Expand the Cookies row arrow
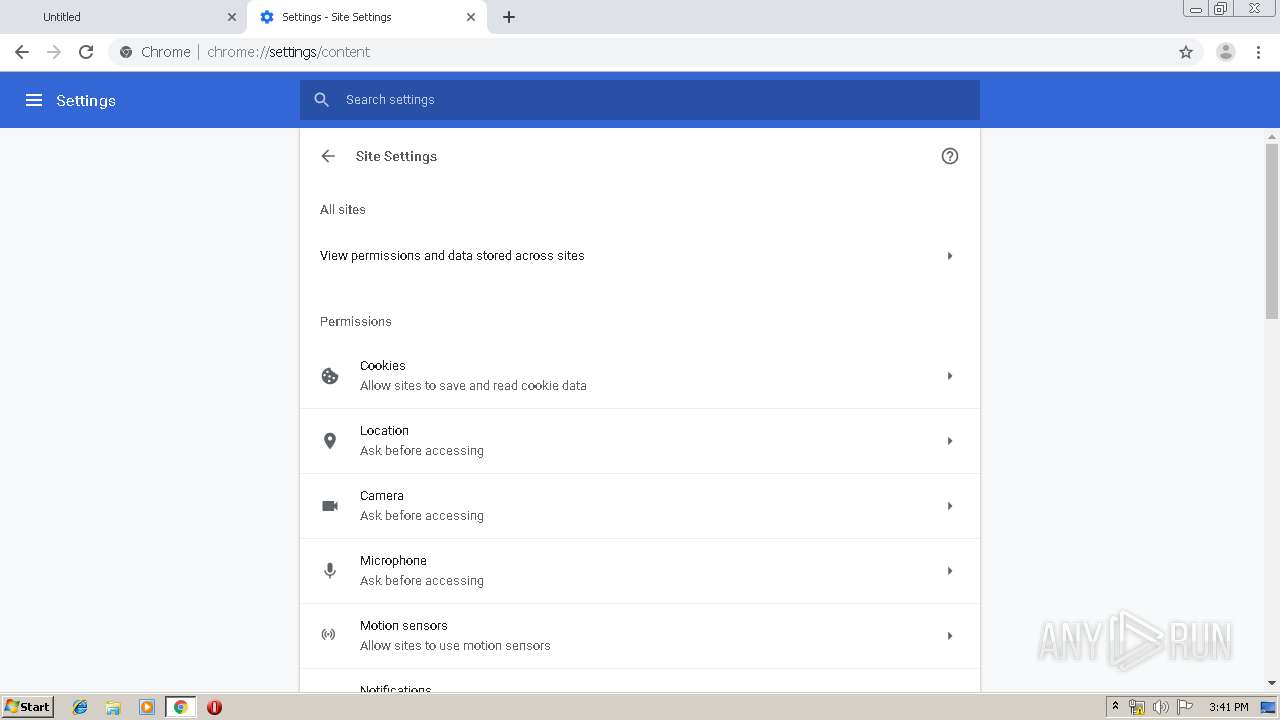 (x=950, y=376)
